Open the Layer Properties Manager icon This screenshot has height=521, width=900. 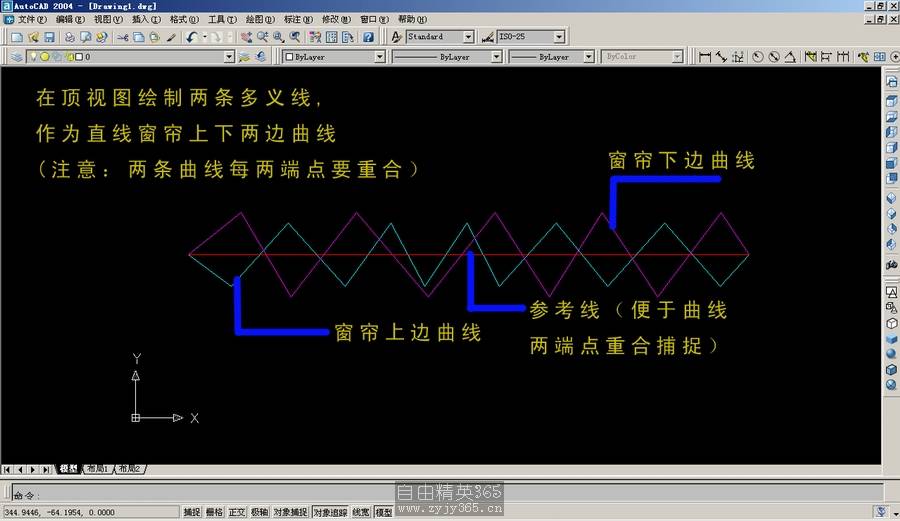[17, 57]
